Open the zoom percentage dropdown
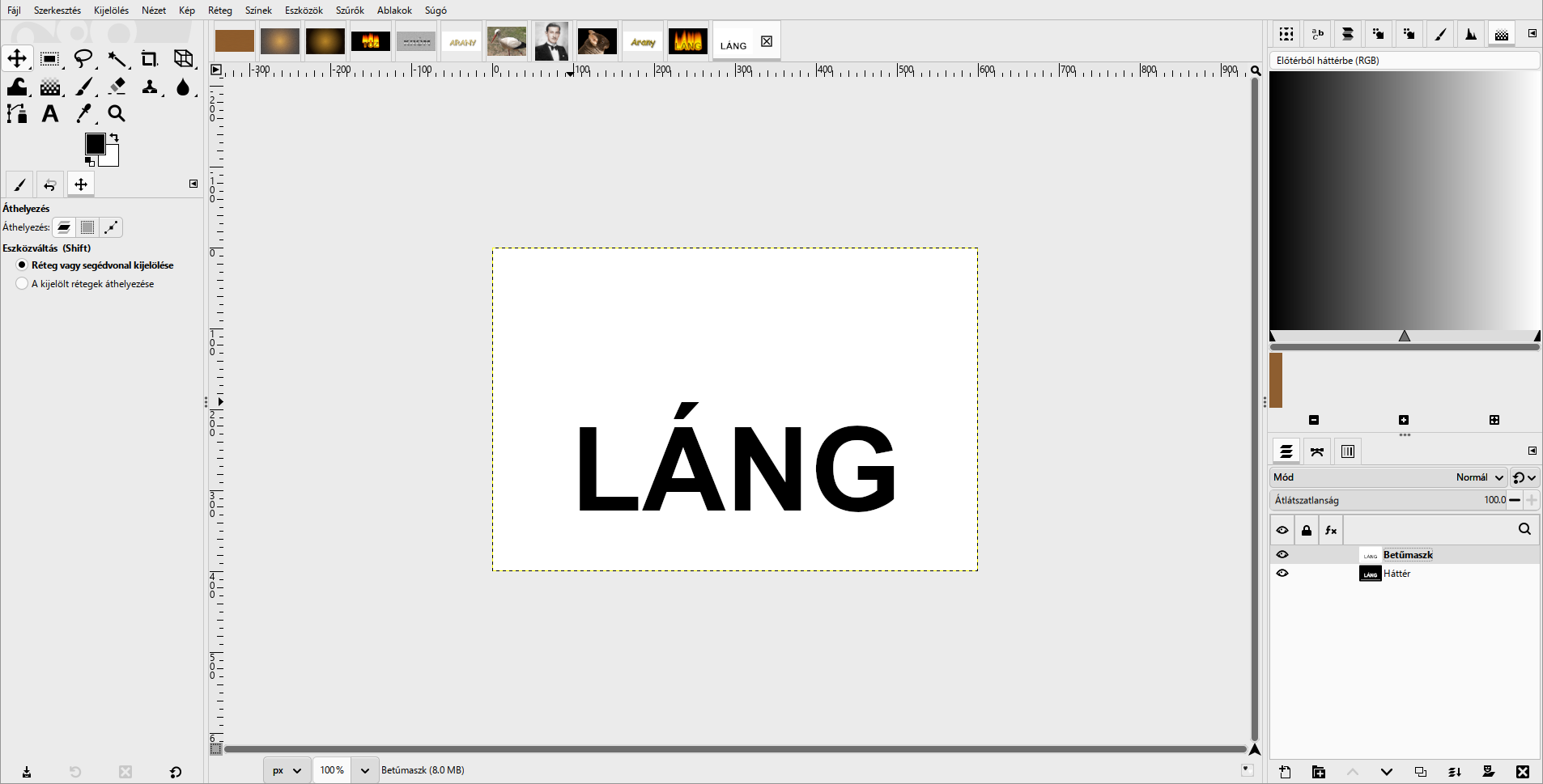Viewport: 1543px width, 784px height. click(364, 770)
